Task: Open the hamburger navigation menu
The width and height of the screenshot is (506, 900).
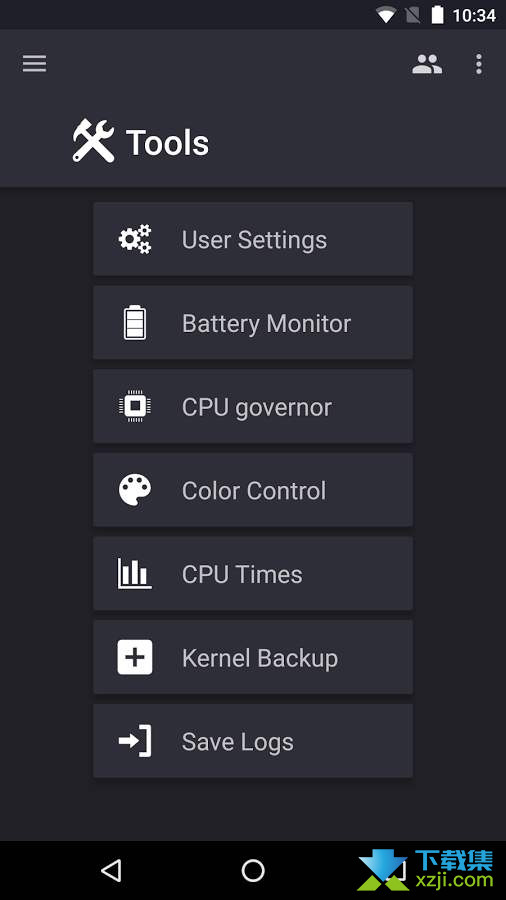Action: tap(34, 64)
